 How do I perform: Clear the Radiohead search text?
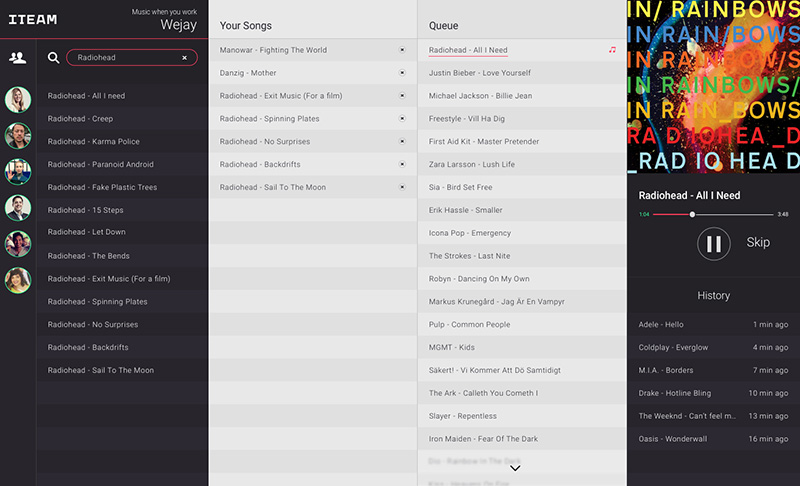pos(185,58)
